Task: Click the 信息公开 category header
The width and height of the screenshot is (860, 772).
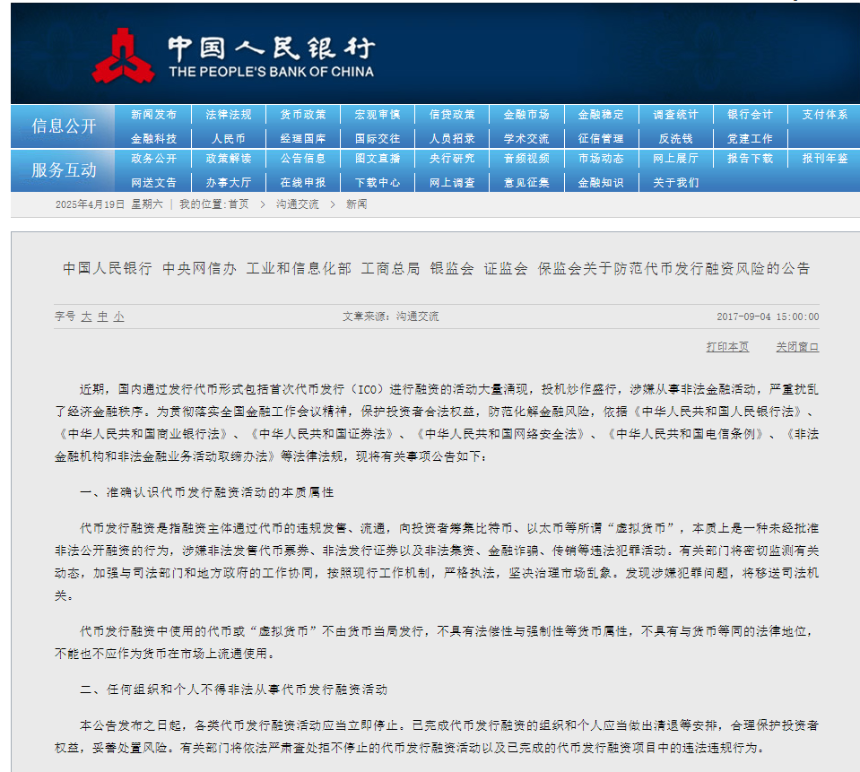Action: pos(64,126)
